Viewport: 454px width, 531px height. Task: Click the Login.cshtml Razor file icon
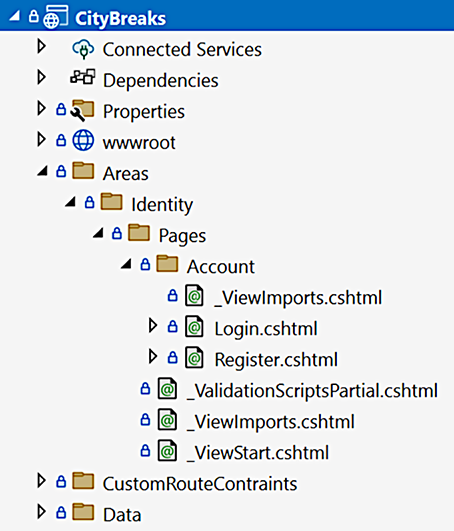click(194, 326)
